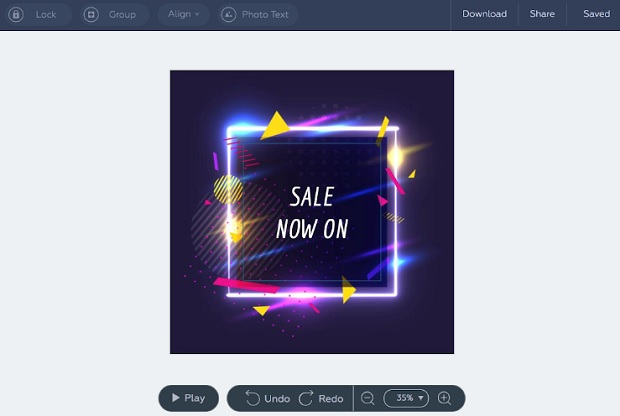620x416 pixels.
Task: Click the Lock padlock icon
Action: [16, 15]
